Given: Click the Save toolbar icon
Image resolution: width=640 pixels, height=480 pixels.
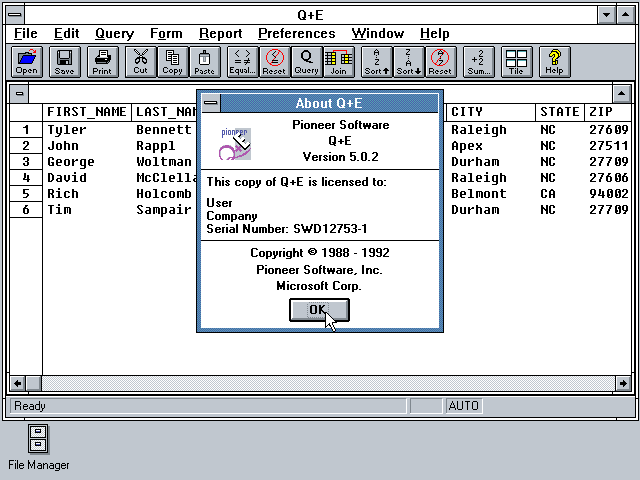Looking at the screenshot, I should coord(64,62).
